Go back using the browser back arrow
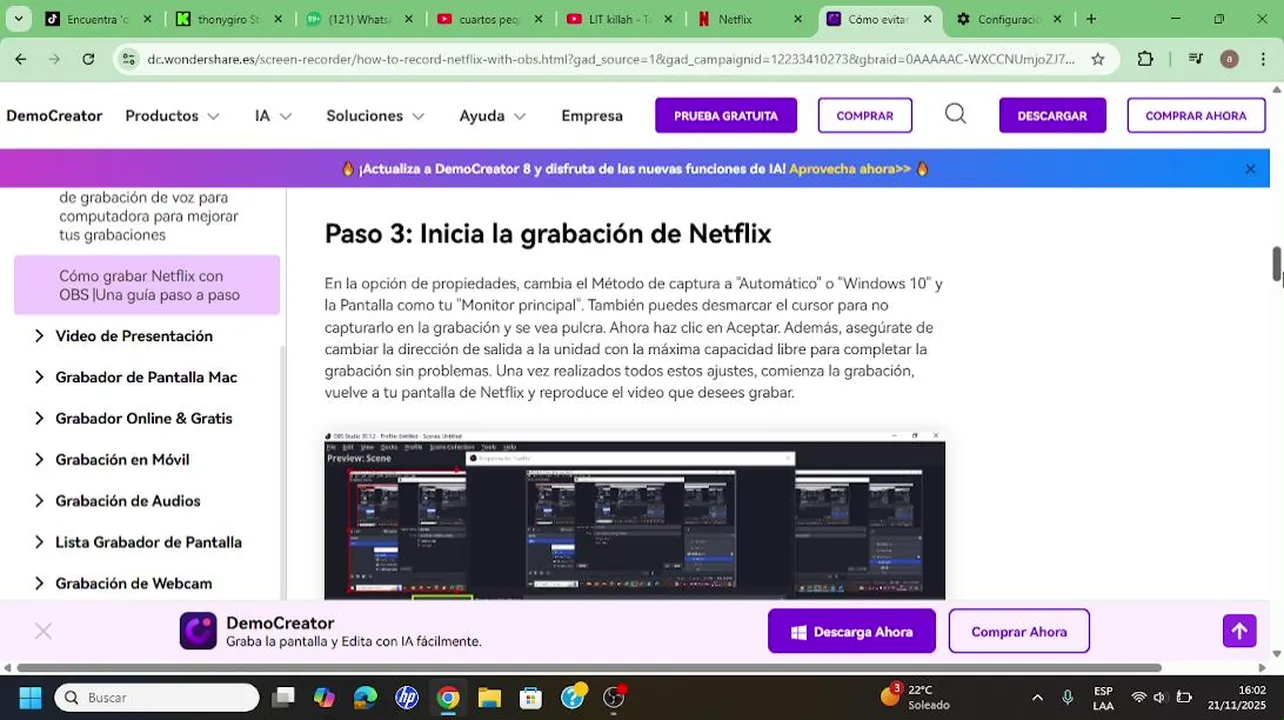 [21, 59]
